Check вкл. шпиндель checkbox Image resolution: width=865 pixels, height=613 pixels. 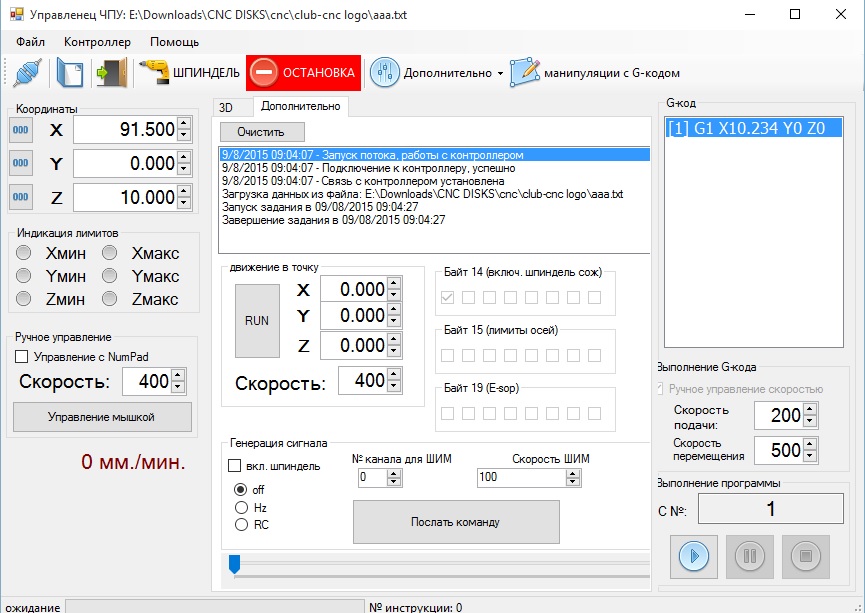[234, 466]
